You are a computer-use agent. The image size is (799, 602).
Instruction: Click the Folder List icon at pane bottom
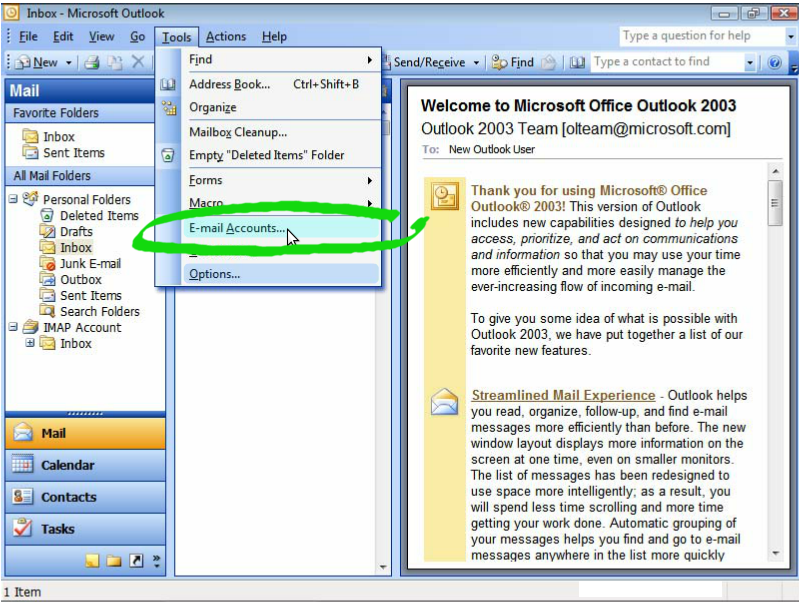pyautogui.click(x=114, y=561)
